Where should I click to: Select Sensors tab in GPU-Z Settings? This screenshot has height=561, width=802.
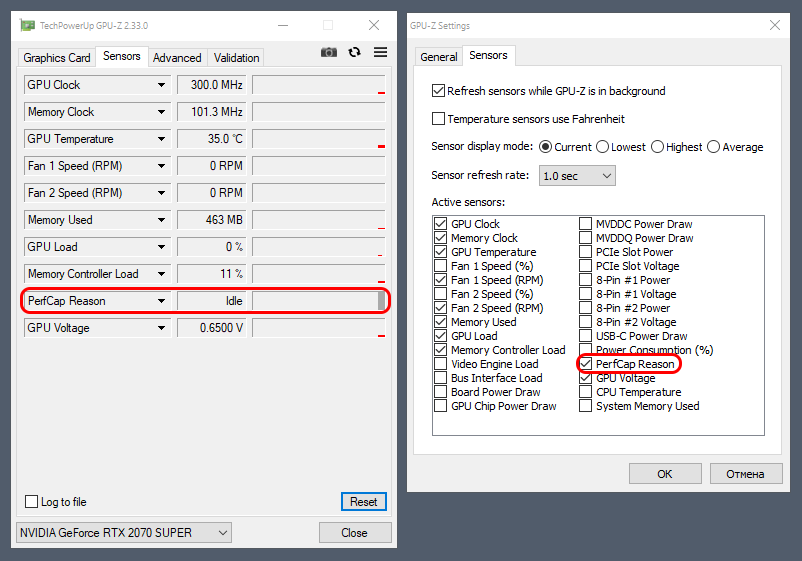(x=488, y=55)
